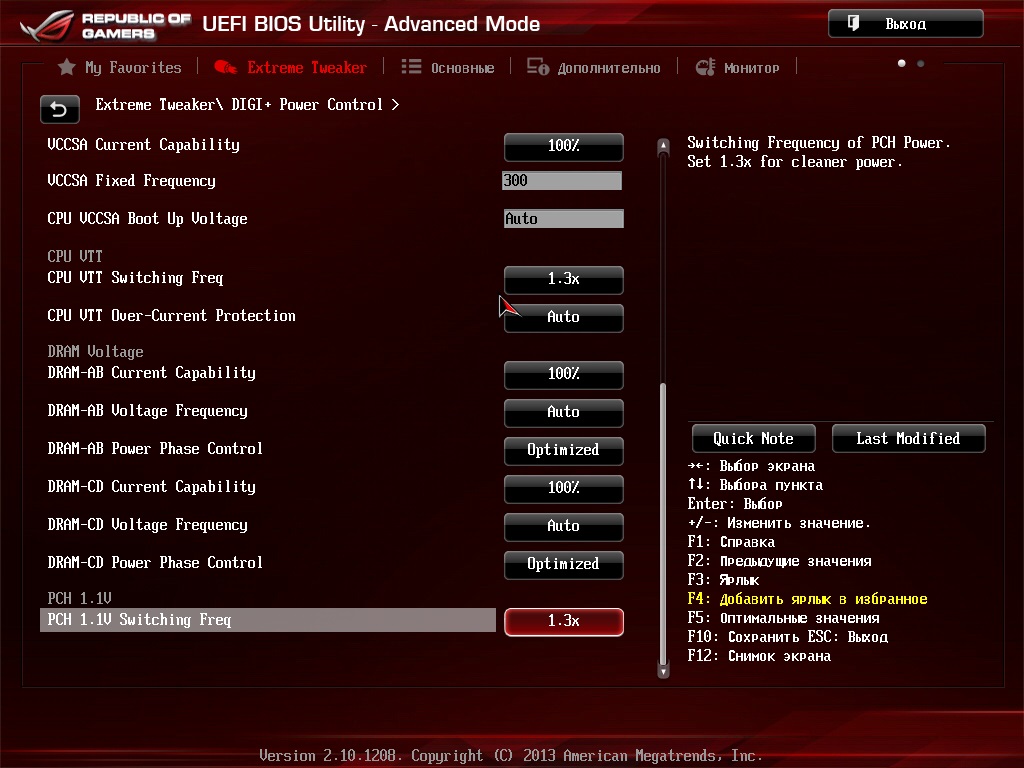Click the scrollbar up arrow
This screenshot has height=768, width=1024.
coord(662,148)
